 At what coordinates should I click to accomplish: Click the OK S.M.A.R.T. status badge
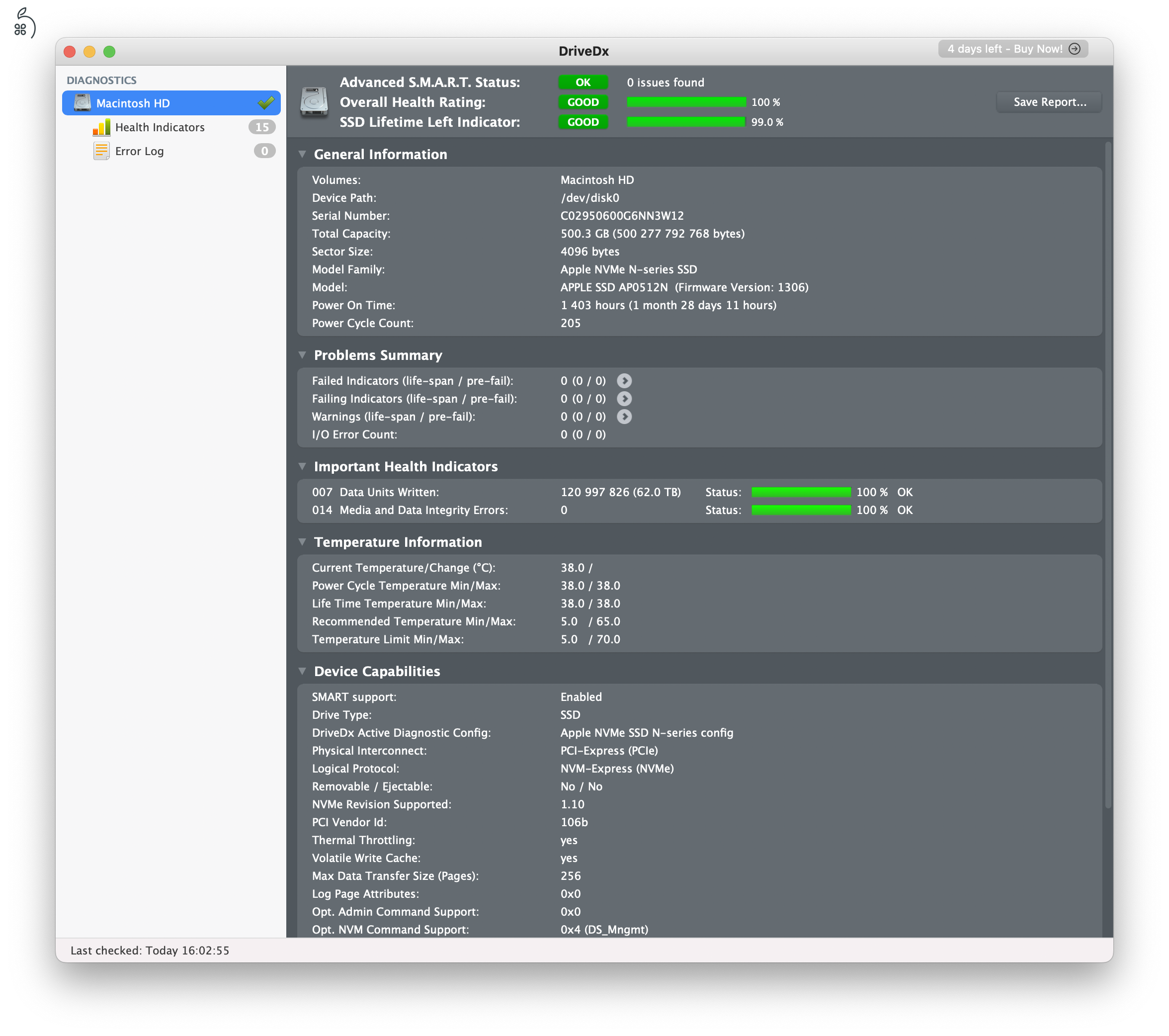coord(583,83)
